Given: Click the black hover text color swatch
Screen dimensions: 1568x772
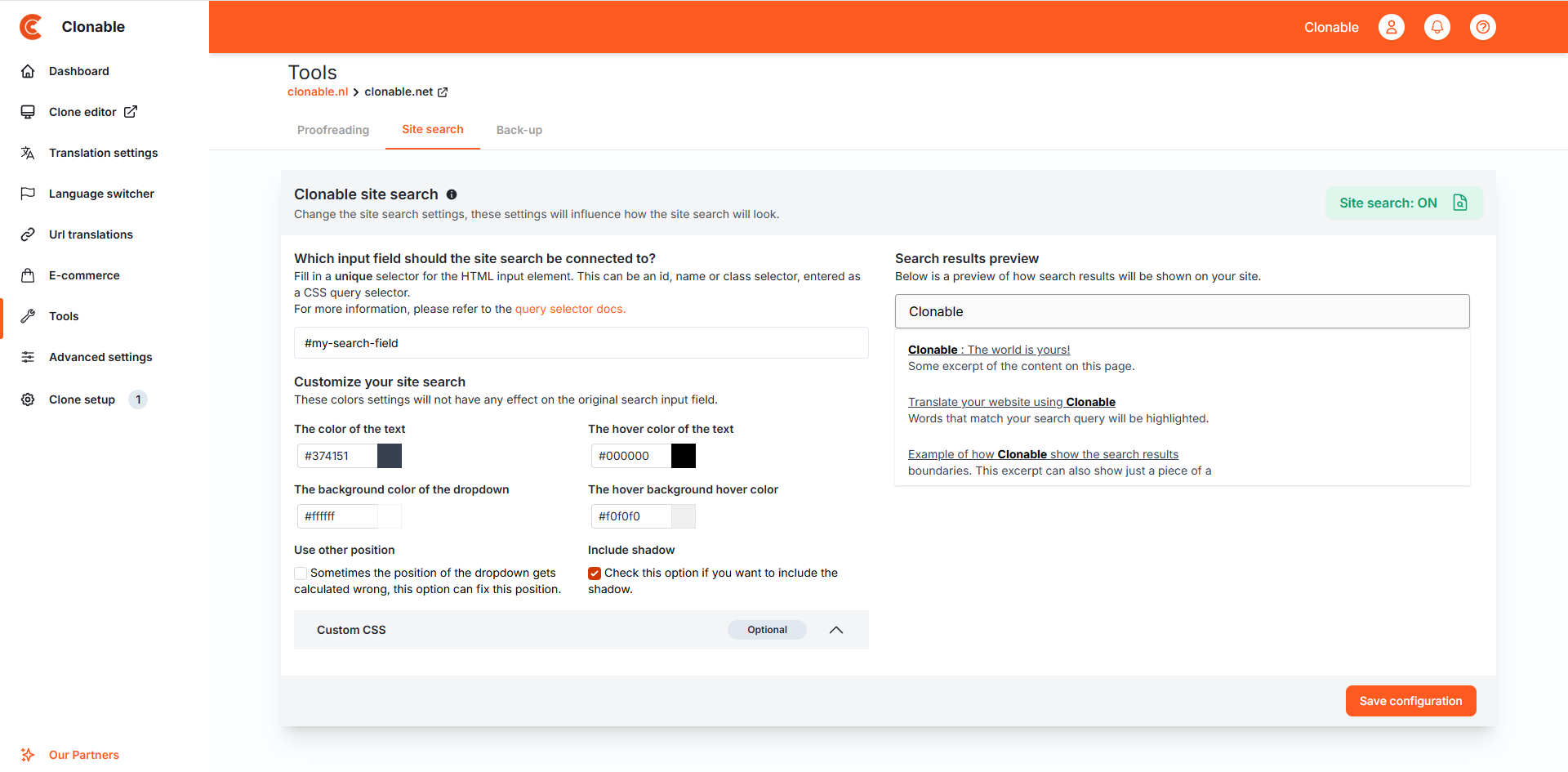Looking at the screenshot, I should pos(684,456).
